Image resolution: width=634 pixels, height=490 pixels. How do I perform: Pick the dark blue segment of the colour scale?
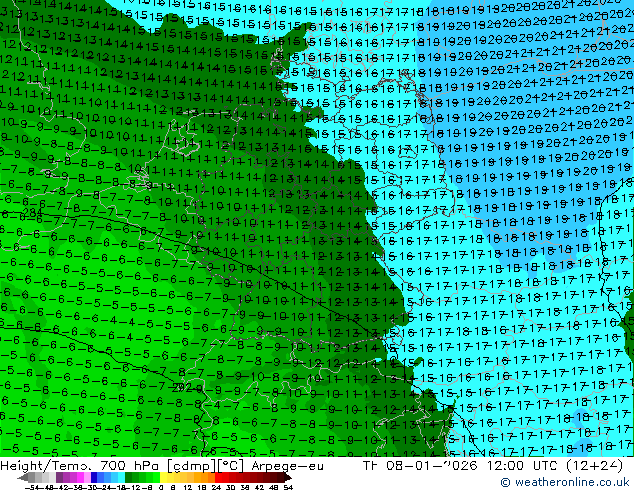(94, 477)
